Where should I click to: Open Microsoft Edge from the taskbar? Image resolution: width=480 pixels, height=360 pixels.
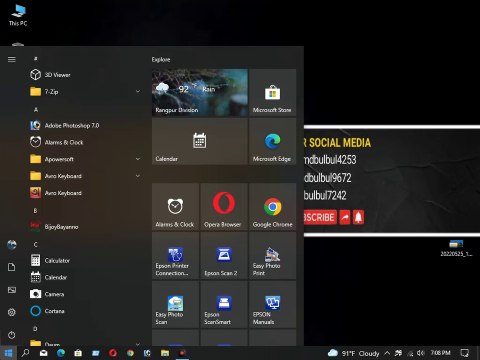61,353
